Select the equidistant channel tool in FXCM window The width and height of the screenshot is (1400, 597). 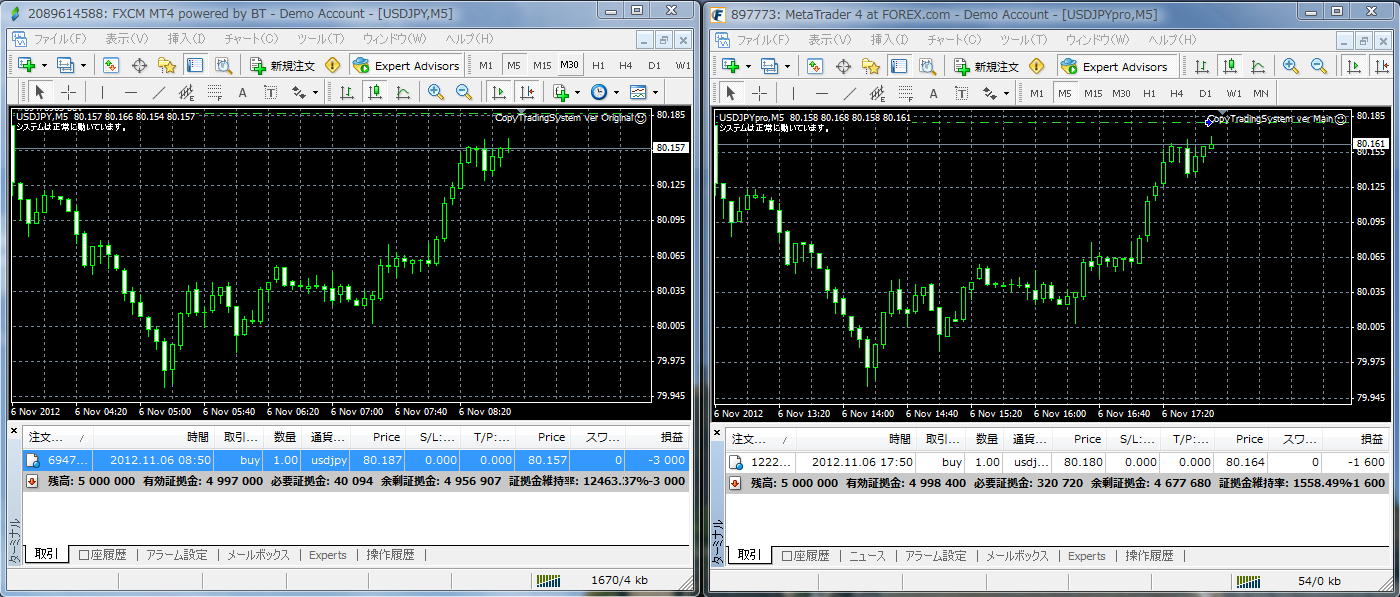(187, 92)
